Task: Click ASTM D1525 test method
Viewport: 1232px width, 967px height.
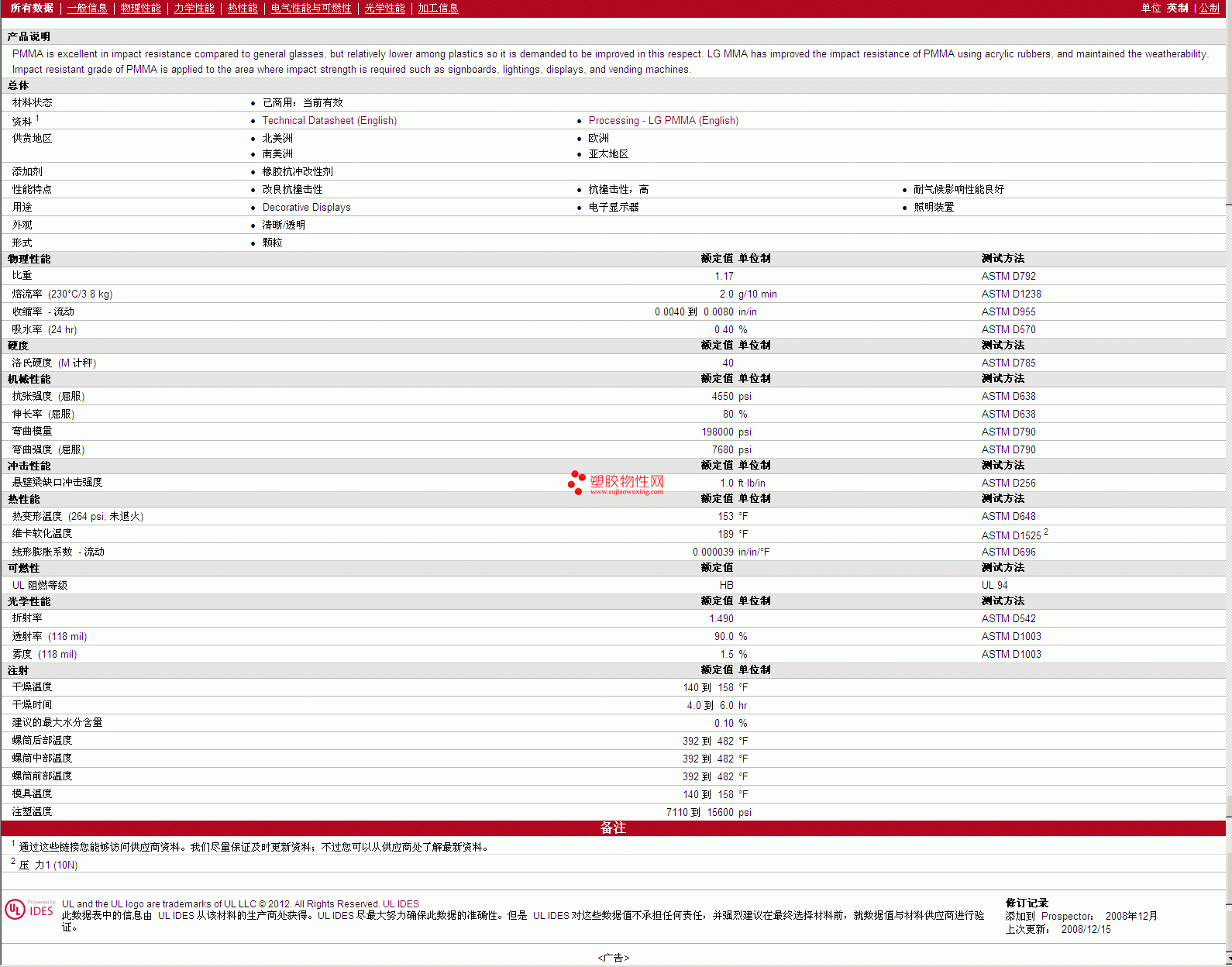Action: 1011,535
